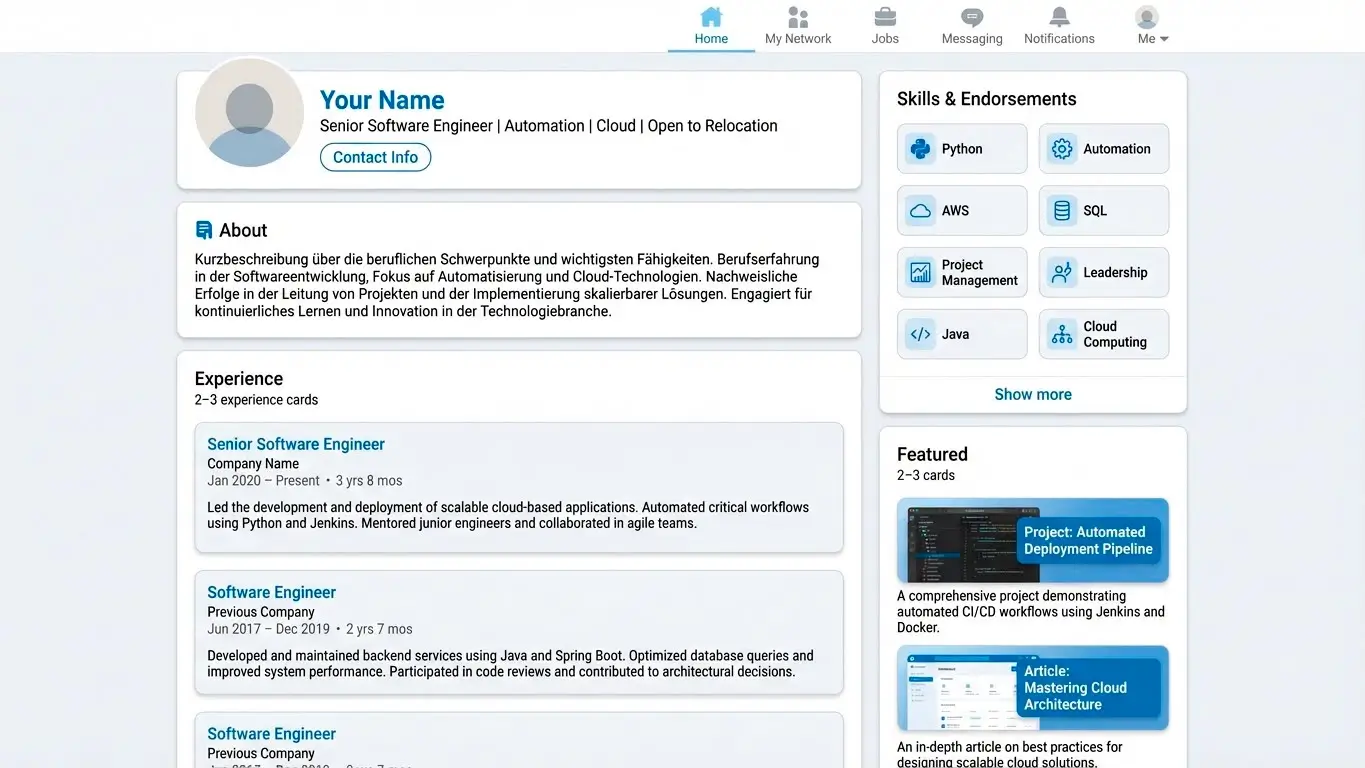Toggle the SQL skill endorsement

point(1104,210)
